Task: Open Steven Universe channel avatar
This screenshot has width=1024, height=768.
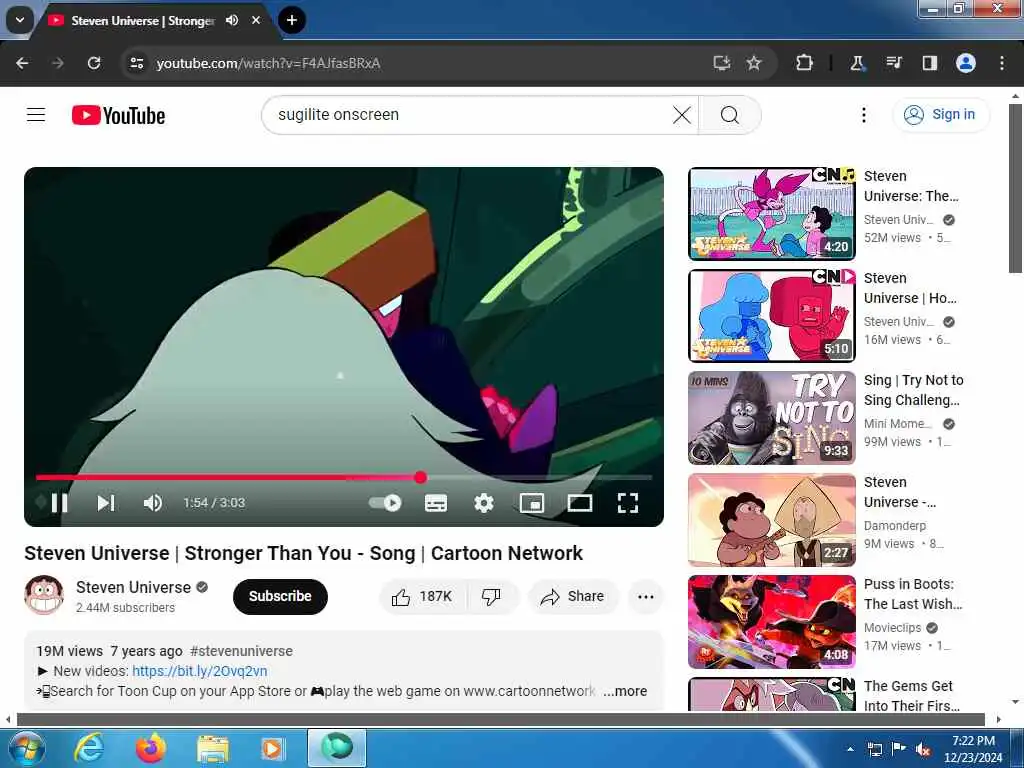Action: [x=44, y=595]
